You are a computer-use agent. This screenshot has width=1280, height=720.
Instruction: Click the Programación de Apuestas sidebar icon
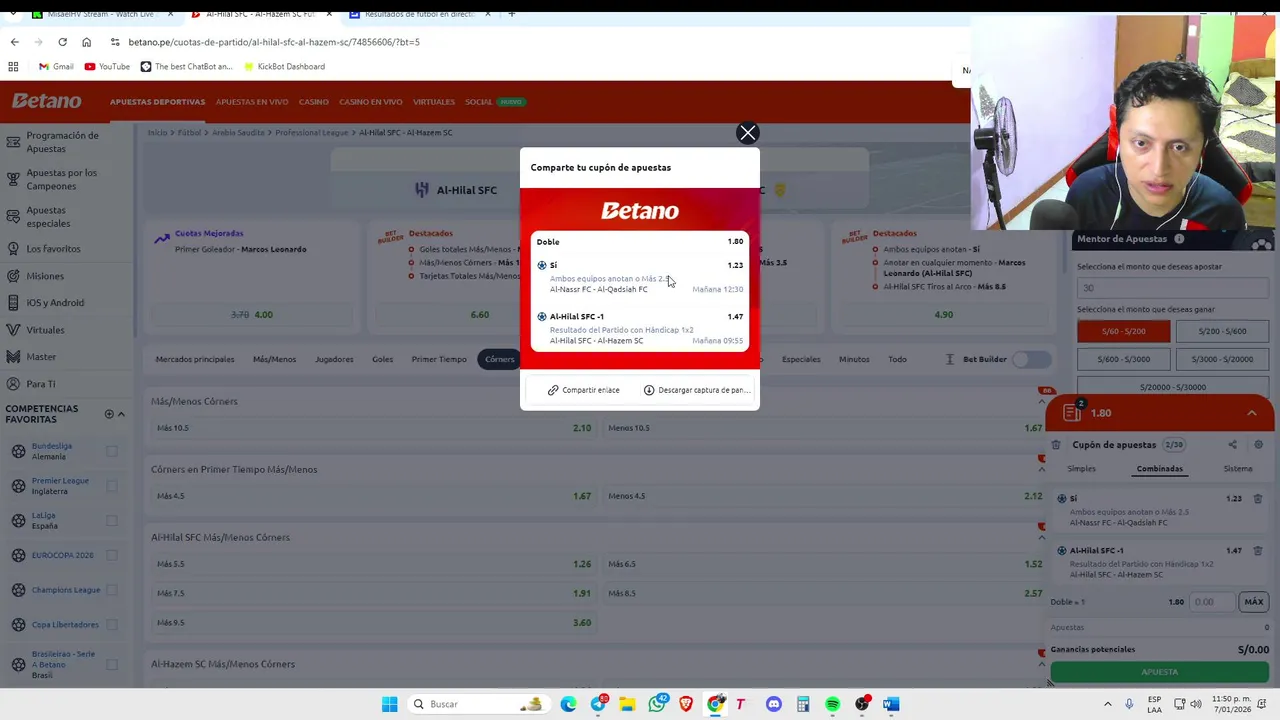13,142
